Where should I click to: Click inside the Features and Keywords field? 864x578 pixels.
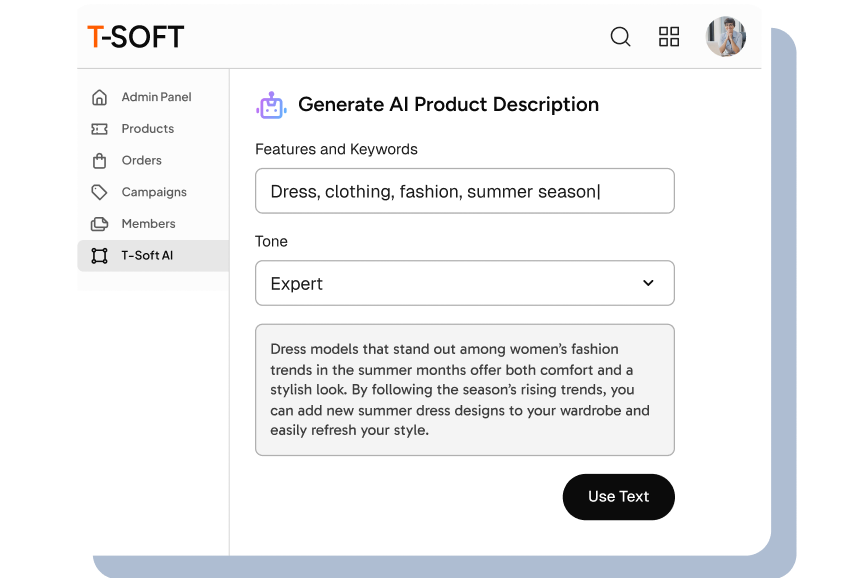[464, 191]
